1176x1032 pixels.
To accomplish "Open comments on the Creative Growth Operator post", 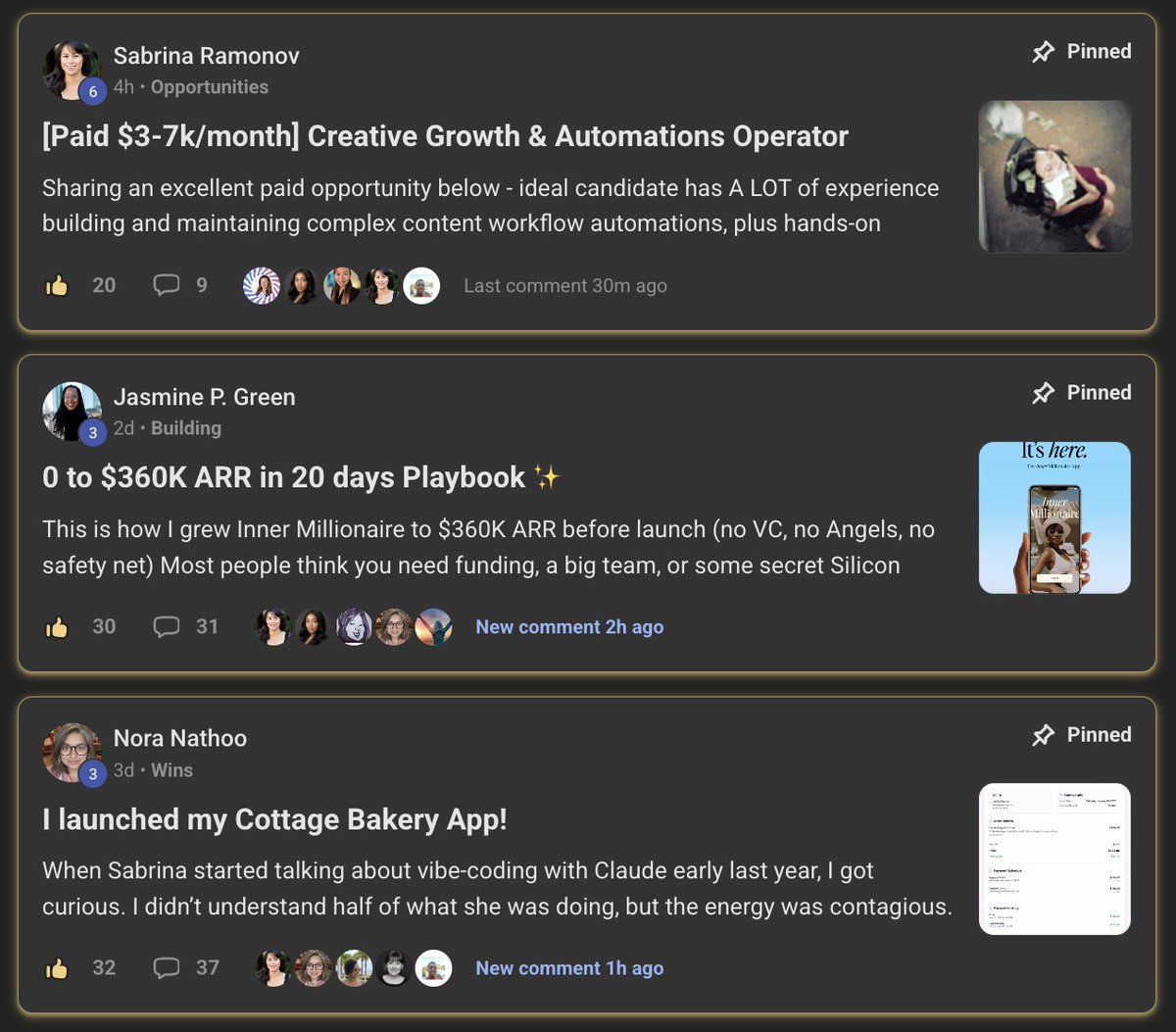I will (x=168, y=285).
